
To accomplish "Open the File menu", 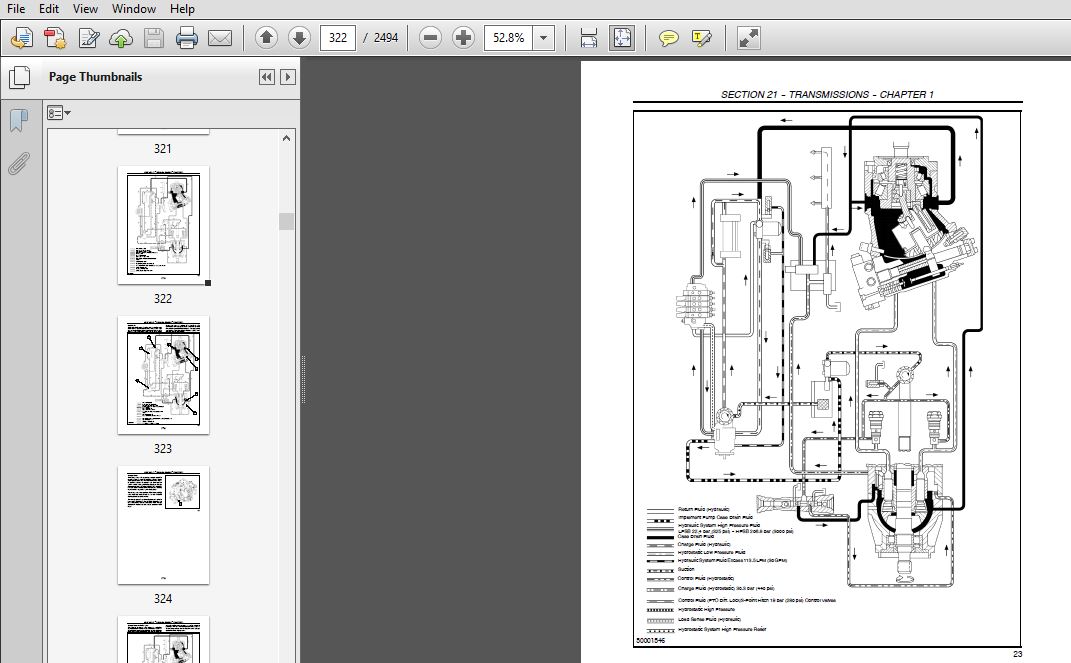I will (x=16, y=9).
